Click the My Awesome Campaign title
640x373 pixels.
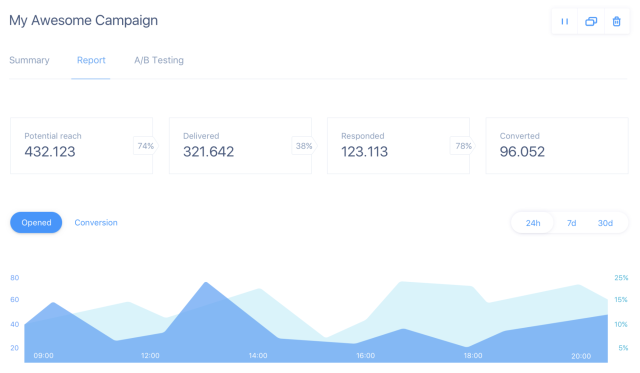click(83, 20)
